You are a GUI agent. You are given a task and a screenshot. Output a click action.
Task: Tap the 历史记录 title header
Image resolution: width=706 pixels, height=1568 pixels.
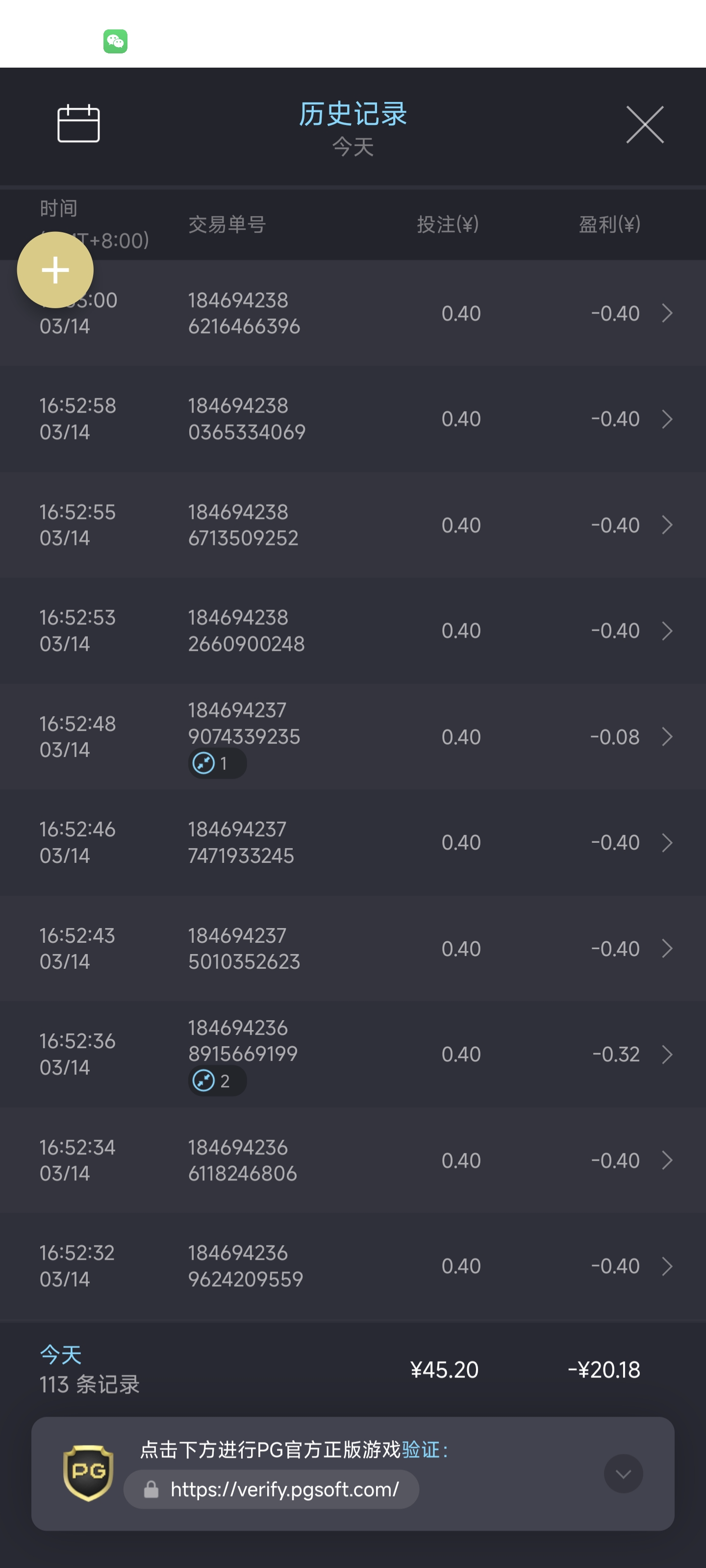[x=353, y=115]
